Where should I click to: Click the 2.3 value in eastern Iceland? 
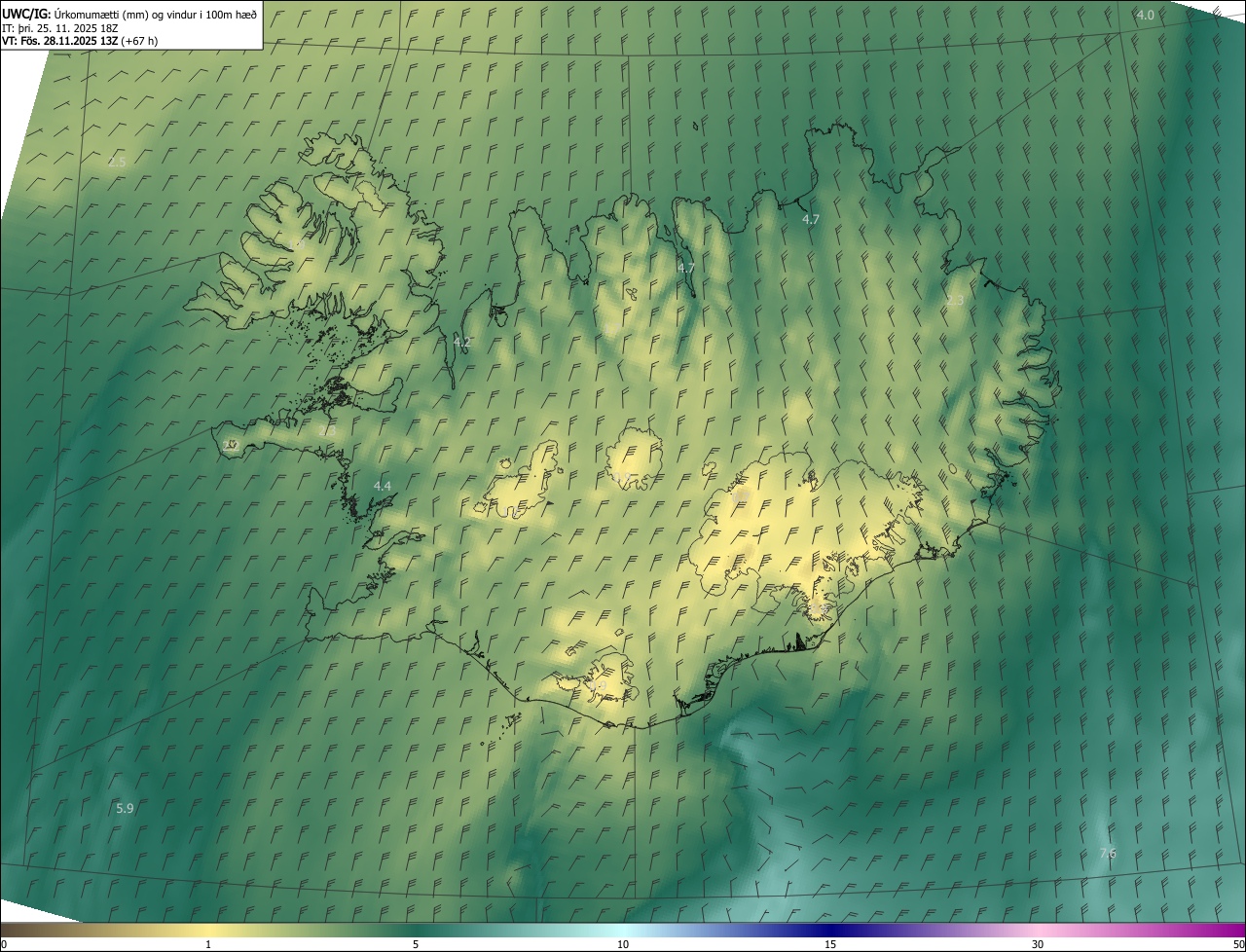pos(955,300)
